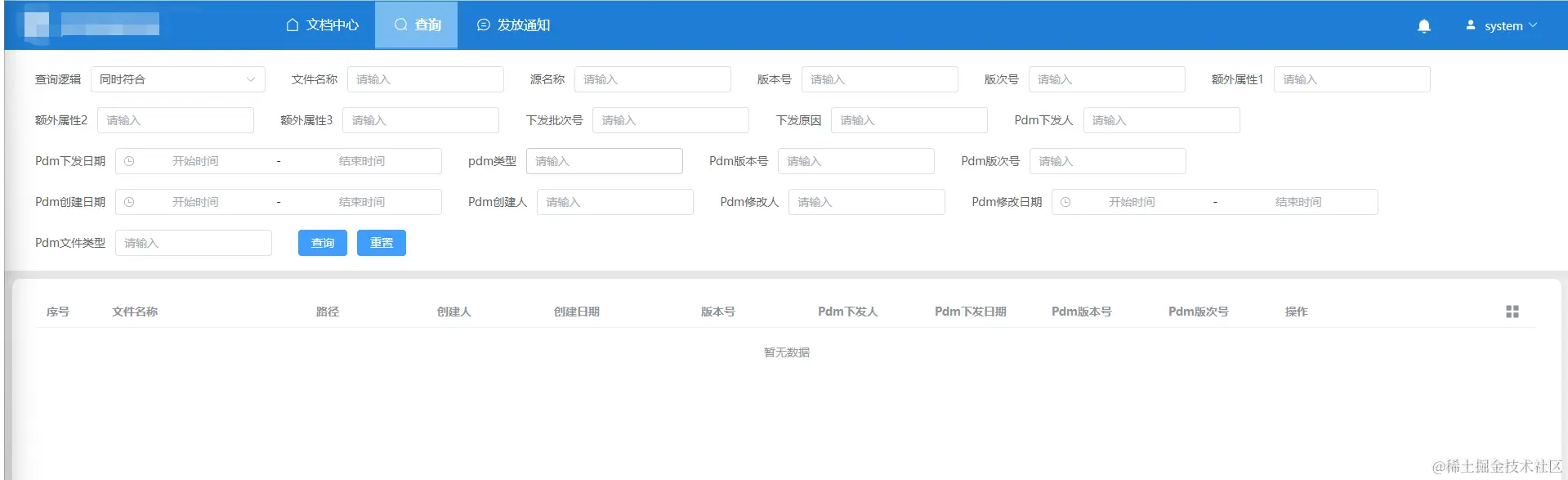
Task: Click the clock icon in Pdm创建日期
Action: [x=129, y=202]
